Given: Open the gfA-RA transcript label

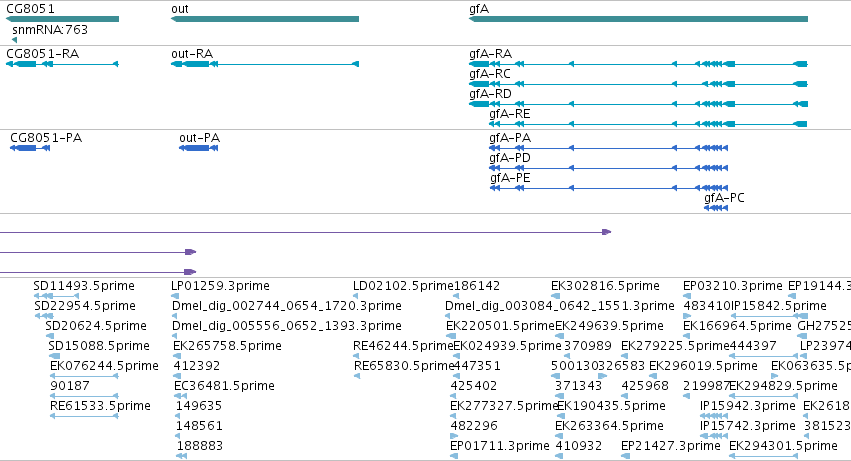Looking at the screenshot, I should tap(491, 54).
